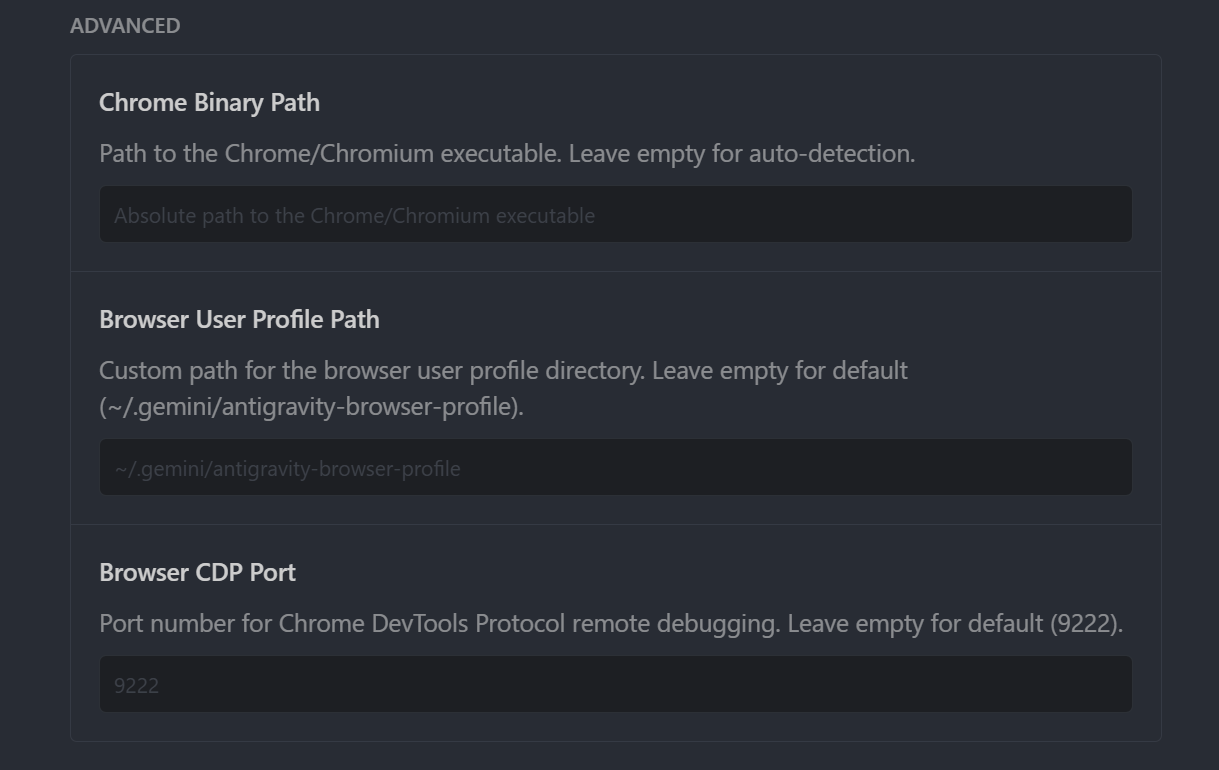Viewport: 1219px width, 770px height.
Task: Focus the port number field for editing
Action: [614, 685]
